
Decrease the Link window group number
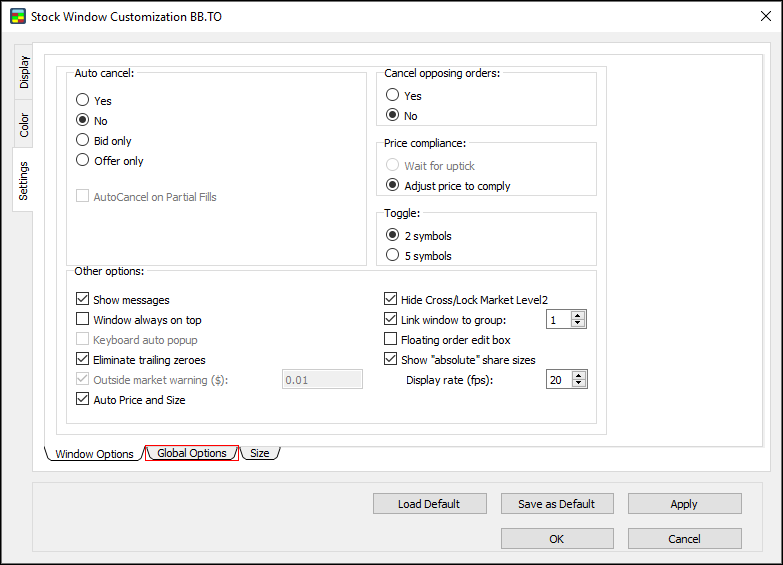tap(578, 324)
